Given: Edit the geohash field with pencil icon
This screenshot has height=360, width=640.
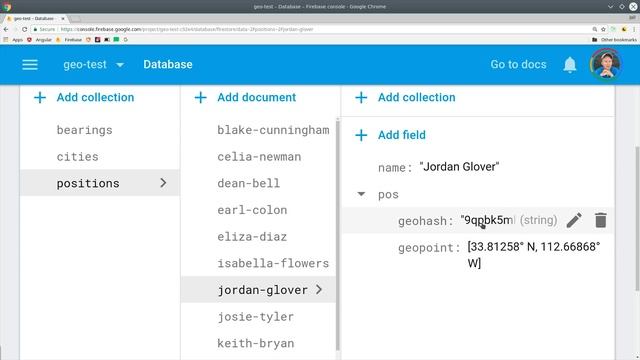Looking at the screenshot, I should [574, 220].
